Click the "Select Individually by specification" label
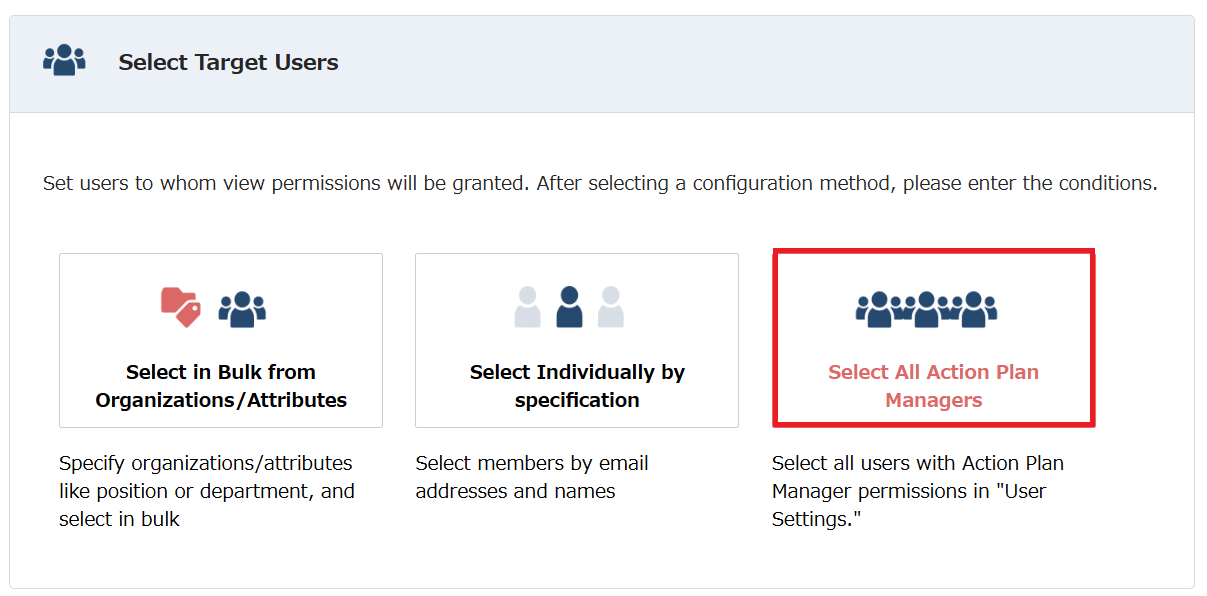 pos(577,386)
